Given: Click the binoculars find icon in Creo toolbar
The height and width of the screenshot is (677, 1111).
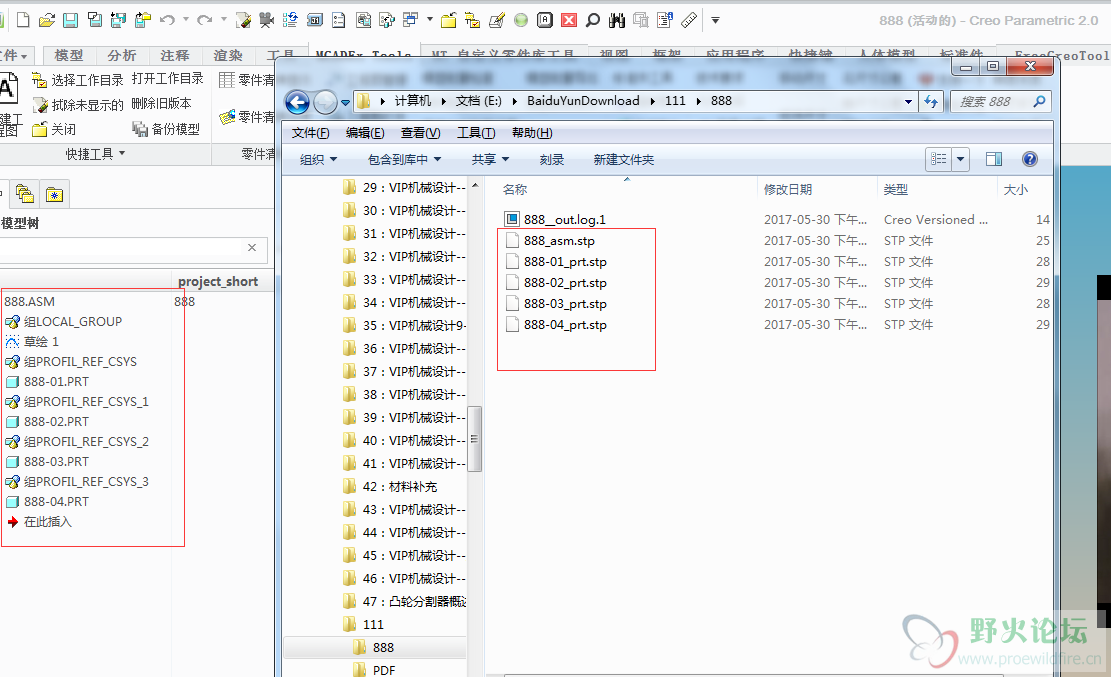Looking at the screenshot, I should 616,20.
